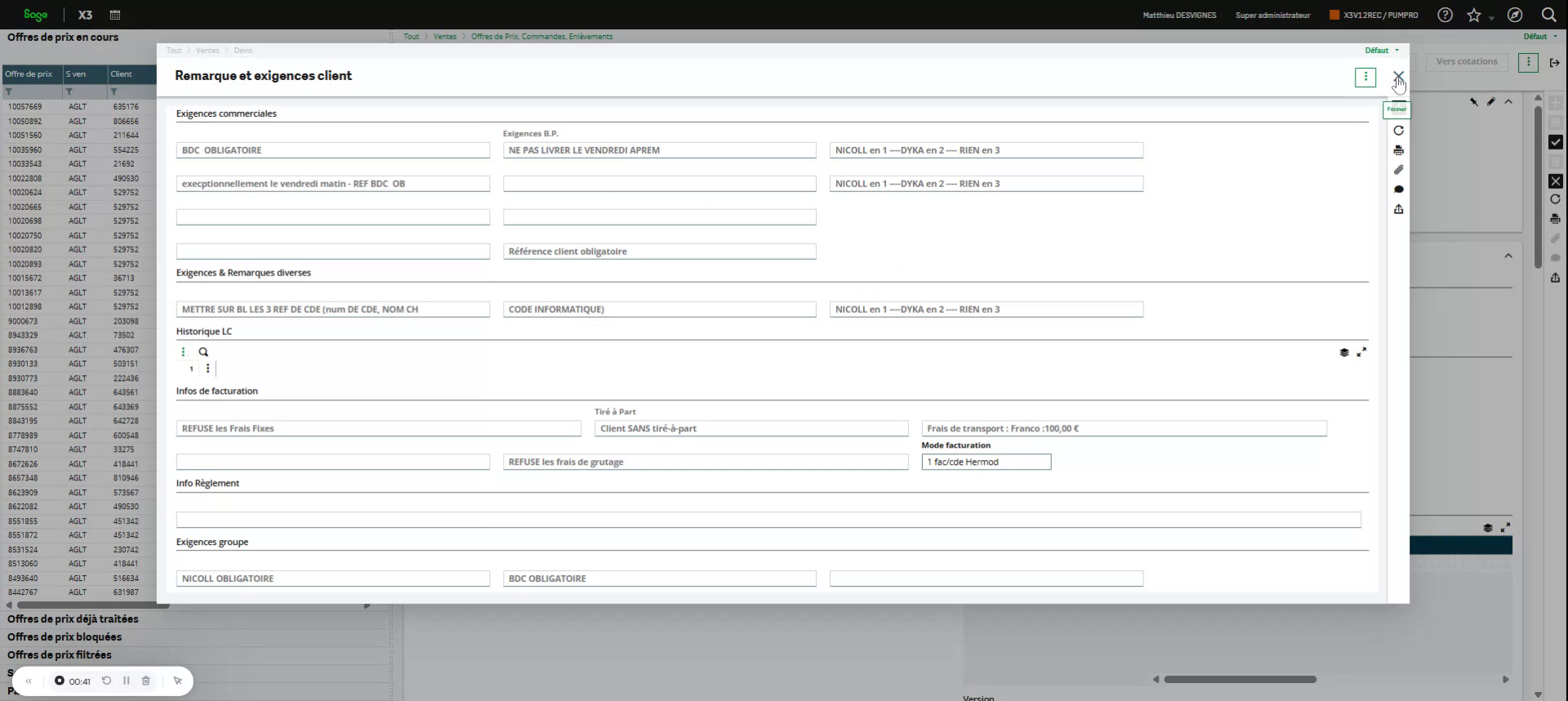The image size is (1568, 701).
Task: Click the exit arrow icon in the background window
Action: click(x=1554, y=62)
